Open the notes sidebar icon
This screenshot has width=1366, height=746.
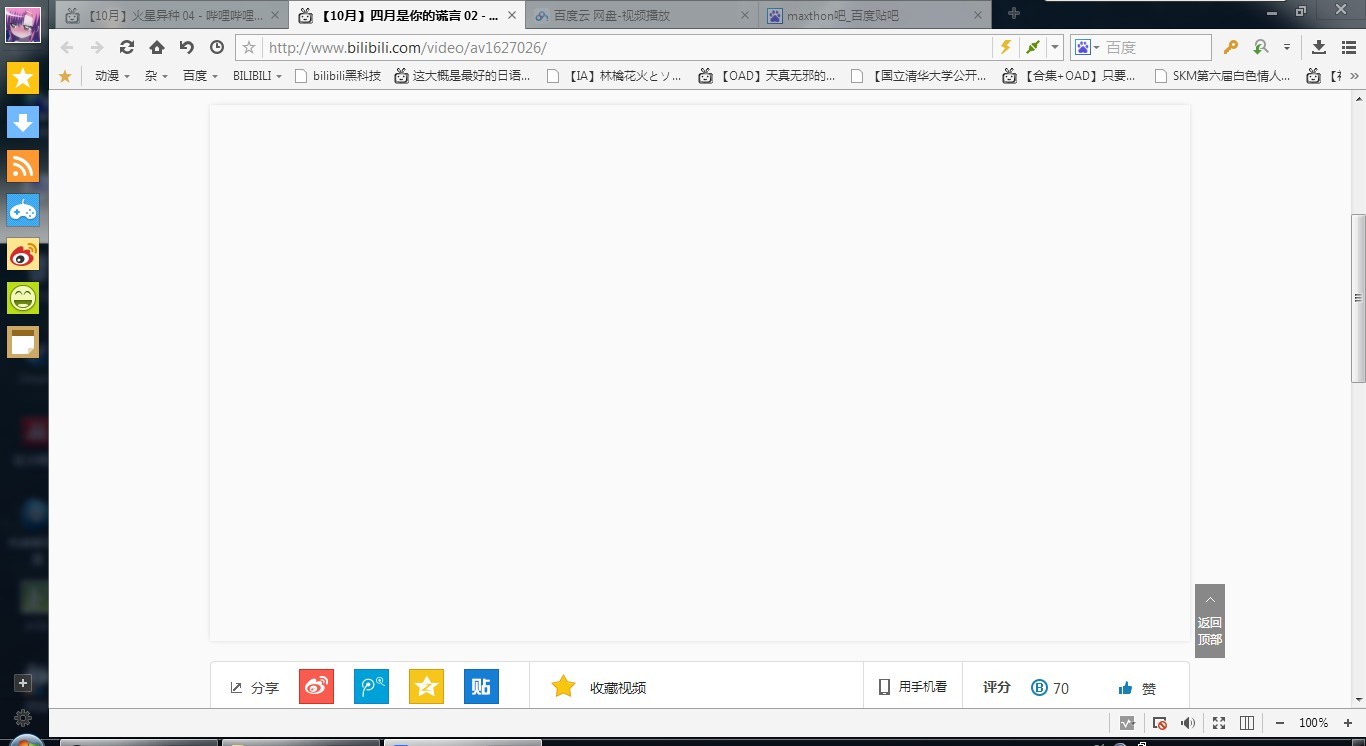[23, 342]
